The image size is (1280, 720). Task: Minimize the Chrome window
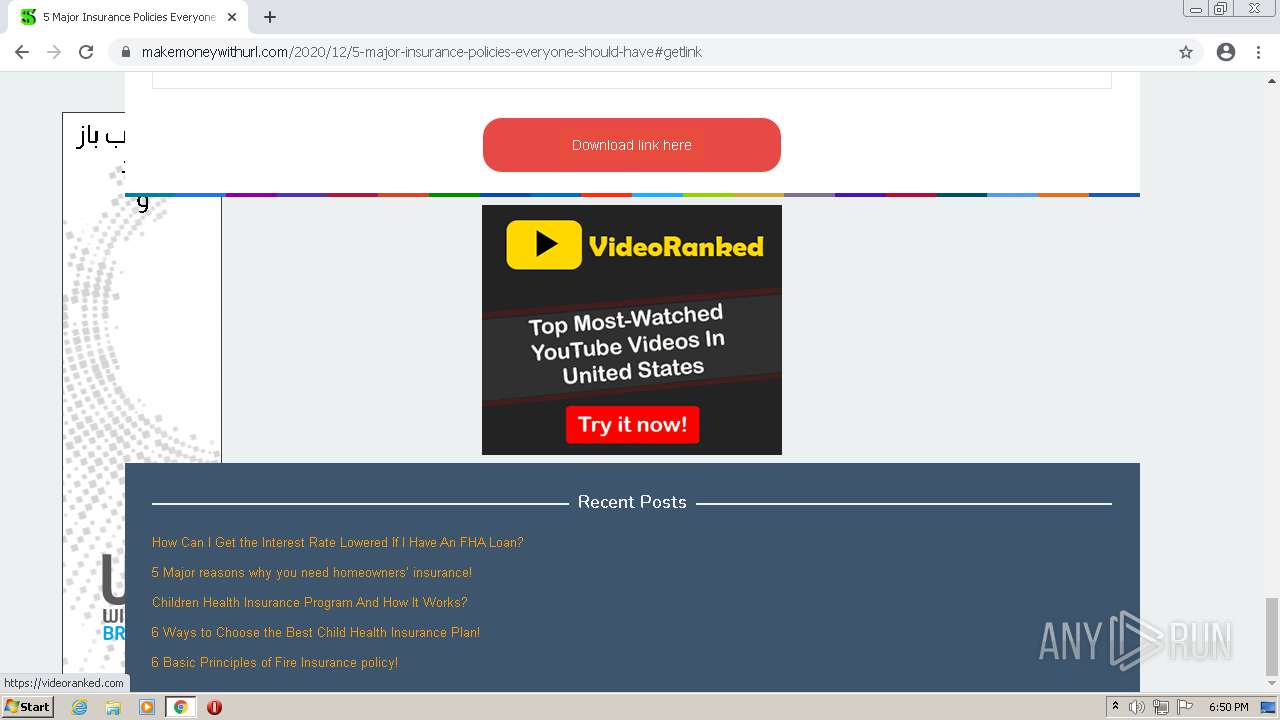tap(1195, 9)
